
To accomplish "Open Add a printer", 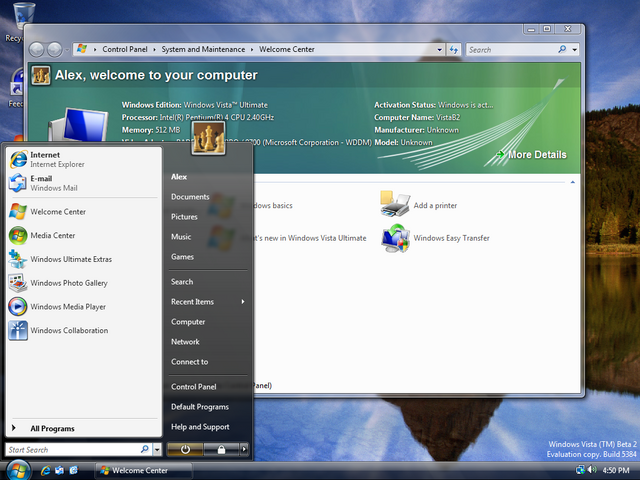I will (x=419, y=205).
